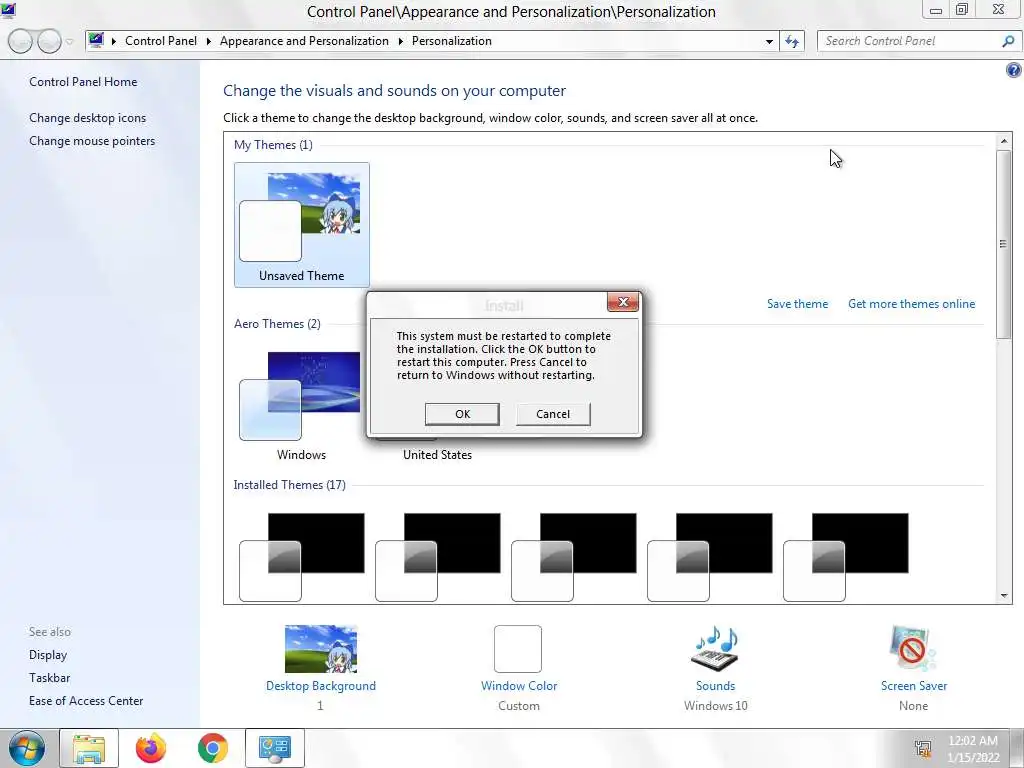The width and height of the screenshot is (1024, 768).
Task: Go to Control Panel Home
Action: (83, 82)
